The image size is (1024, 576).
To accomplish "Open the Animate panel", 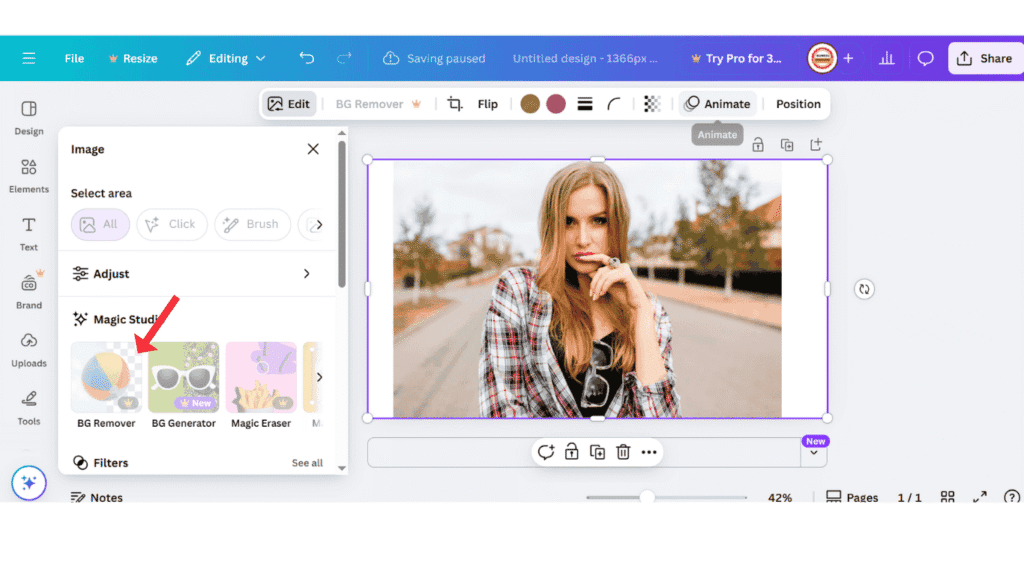I will (x=717, y=103).
